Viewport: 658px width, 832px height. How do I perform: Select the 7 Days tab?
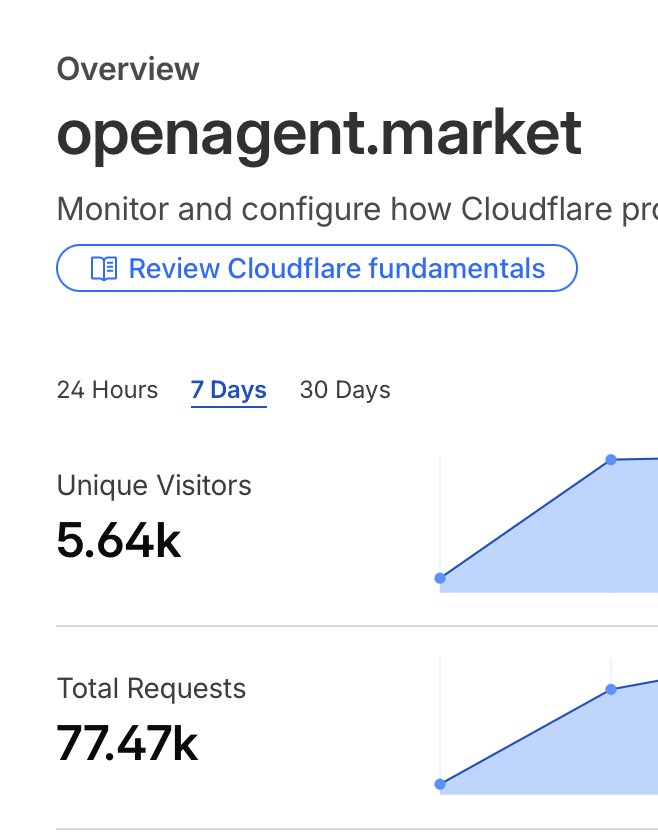pyautogui.click(x=229, y=391)
